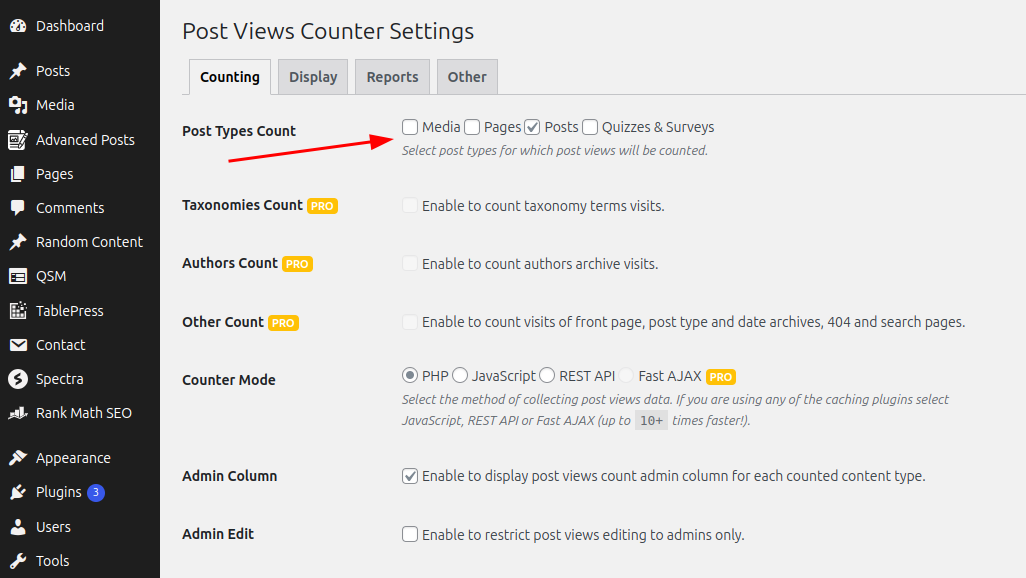Select the JavaScript counter mode
Image resolution: width=1026 pixels, height=578 pixels.
pyautogui.click(x=460, y=376)
